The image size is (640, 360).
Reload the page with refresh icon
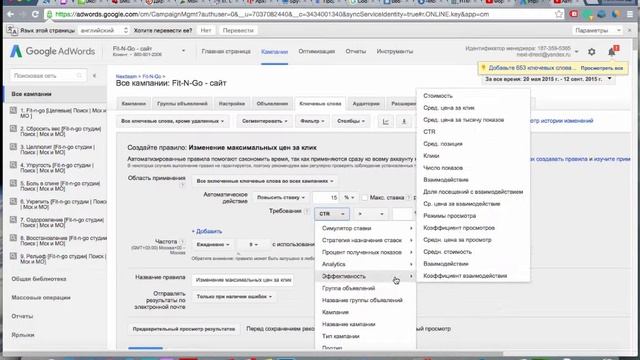pyautogui.click(x=35, y=14)
